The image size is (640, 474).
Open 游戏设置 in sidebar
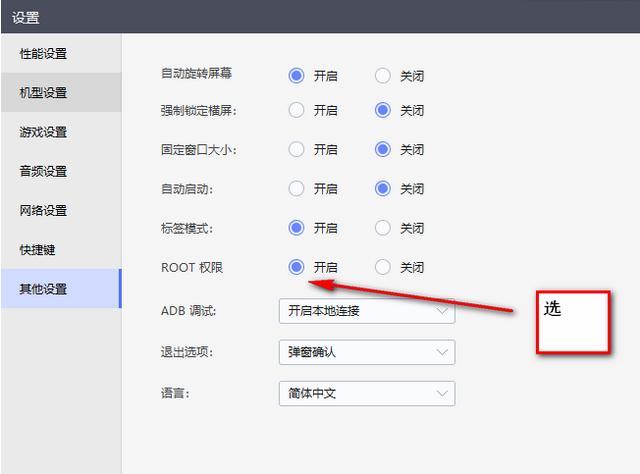44,132
